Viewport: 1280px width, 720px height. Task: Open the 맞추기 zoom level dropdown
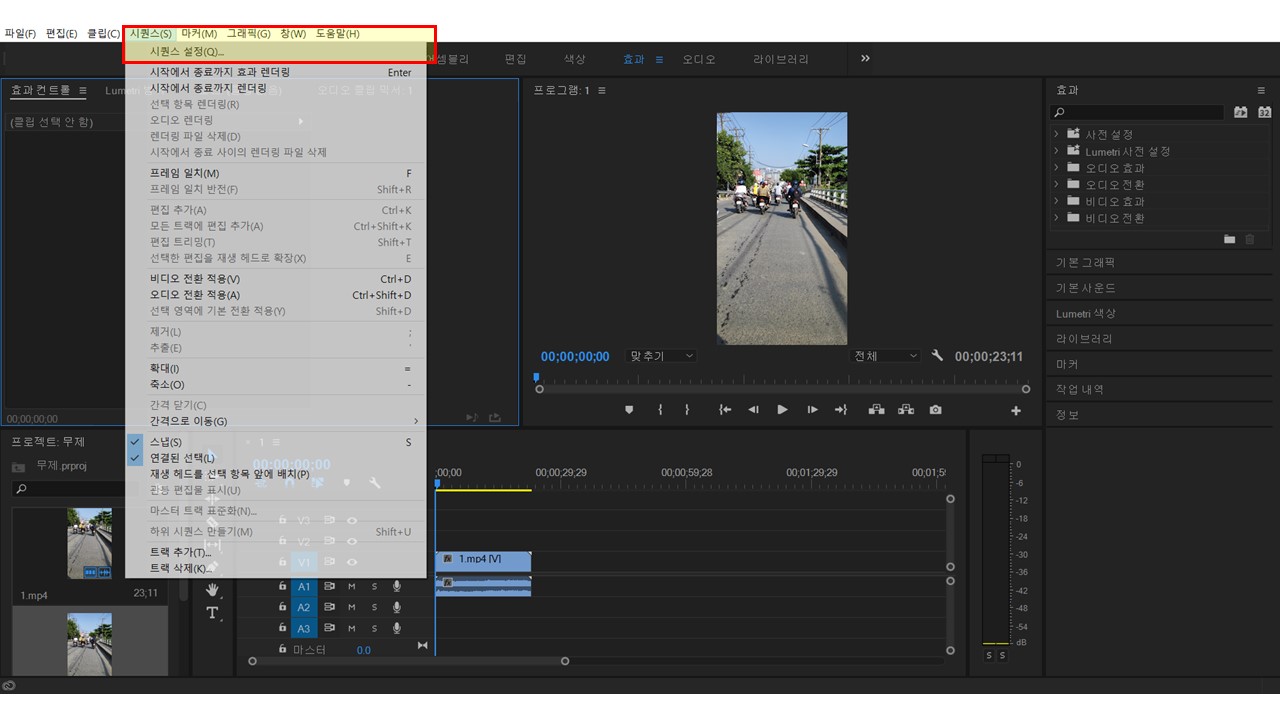(x=661, y=356)
